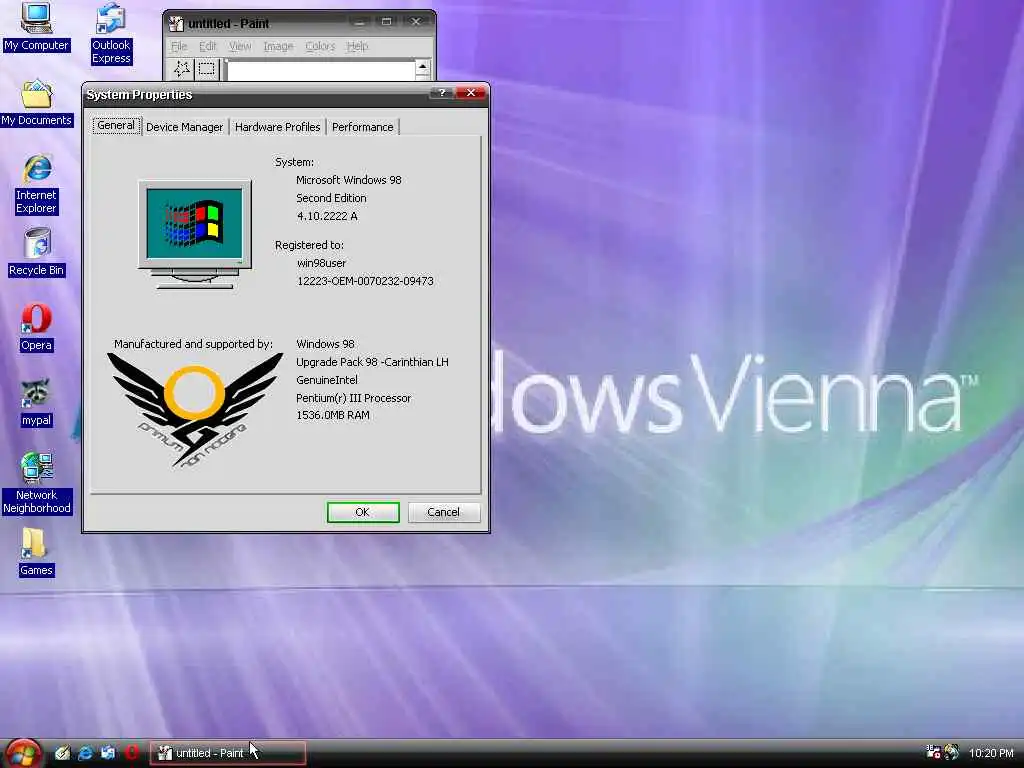Image resolution: width=1024 pixels, height=768 pixels.
Task: Click the System Properties help question button
Action: (442, 93)
